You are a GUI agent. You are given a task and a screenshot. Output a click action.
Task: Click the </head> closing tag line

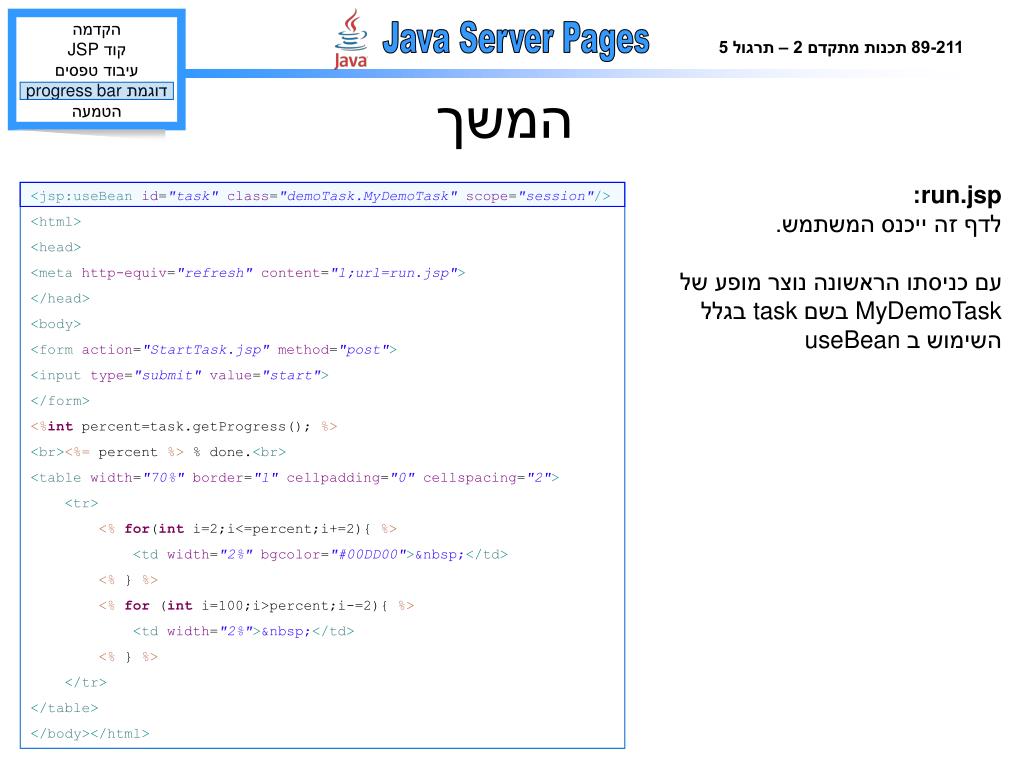60,298
